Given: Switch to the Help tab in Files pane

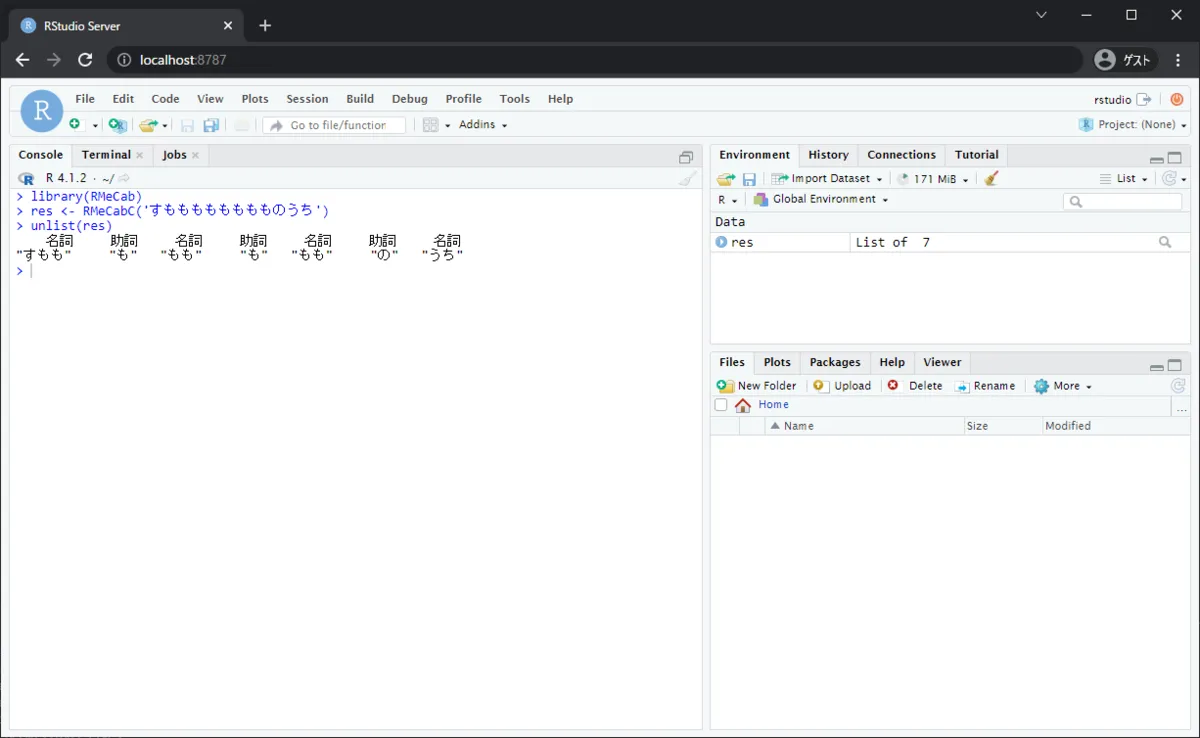Looking at the screenshot, I should pos(892,362).
